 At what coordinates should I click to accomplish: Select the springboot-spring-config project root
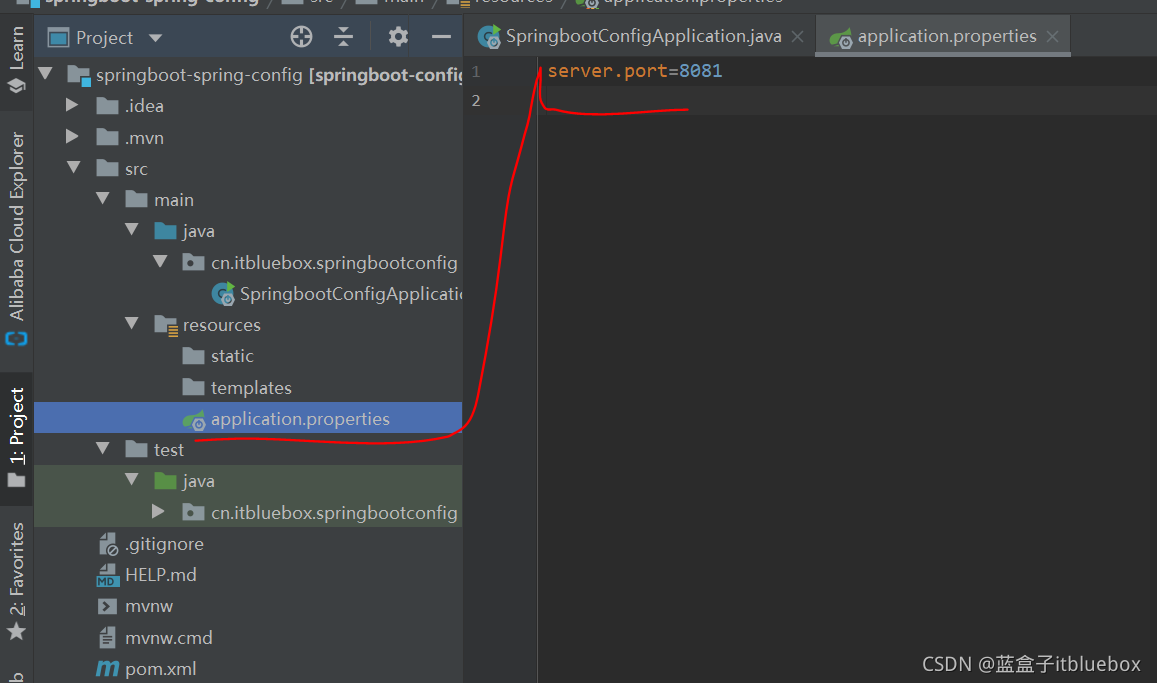(199, 75)
